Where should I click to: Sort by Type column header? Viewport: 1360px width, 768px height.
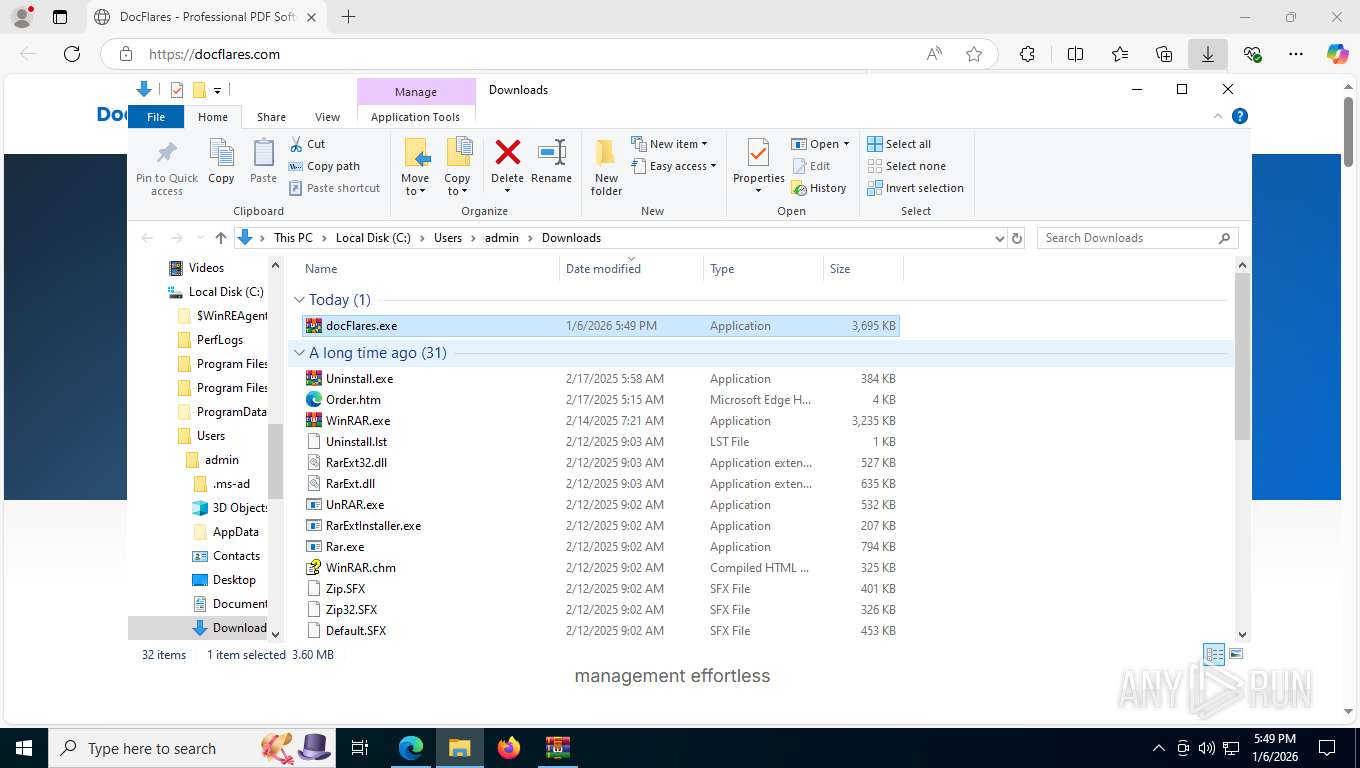click(763, 268)
